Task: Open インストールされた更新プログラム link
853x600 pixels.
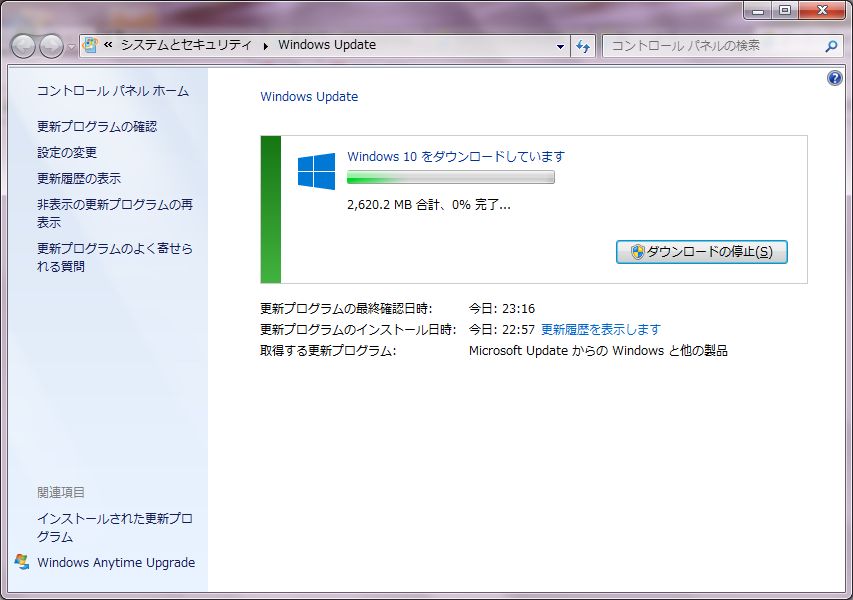Action: (x=115, y=528)
